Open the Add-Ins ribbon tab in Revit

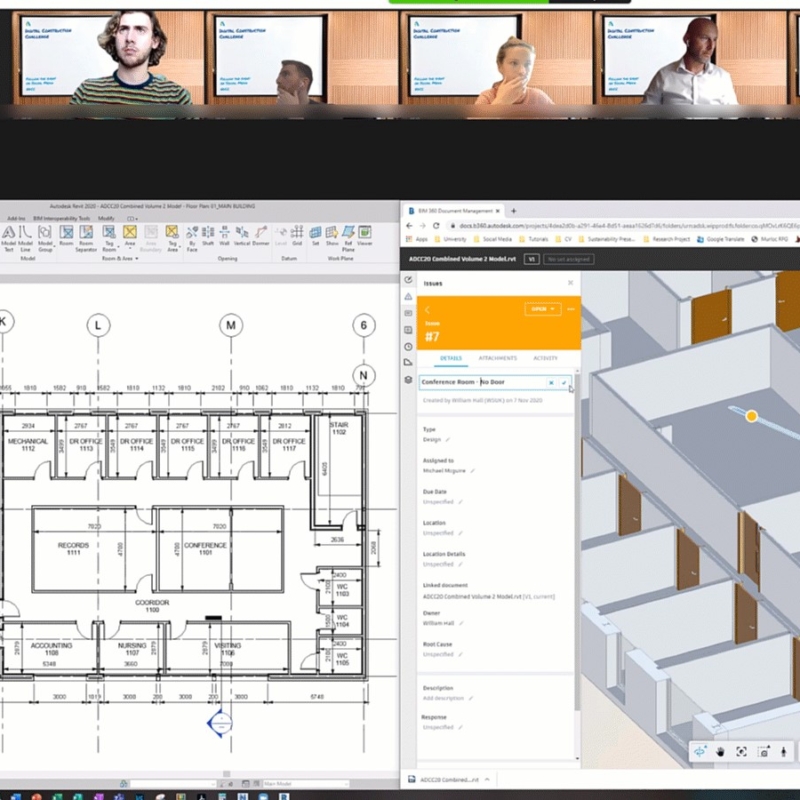pyautogui.click(x=16, y=218)
